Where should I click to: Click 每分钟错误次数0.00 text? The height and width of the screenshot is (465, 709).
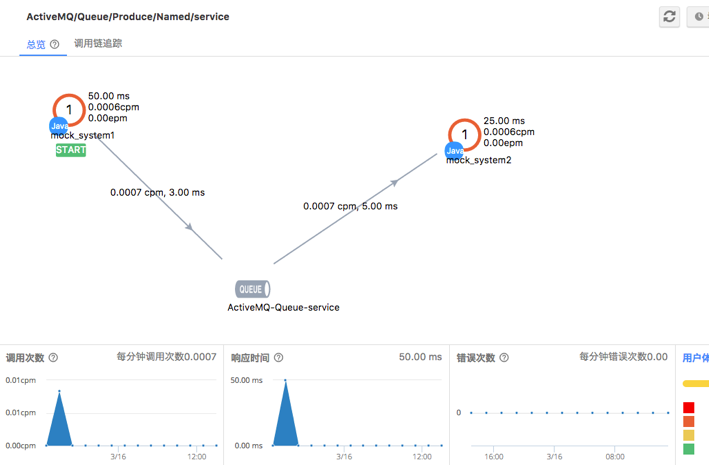(x=624, y=357)
